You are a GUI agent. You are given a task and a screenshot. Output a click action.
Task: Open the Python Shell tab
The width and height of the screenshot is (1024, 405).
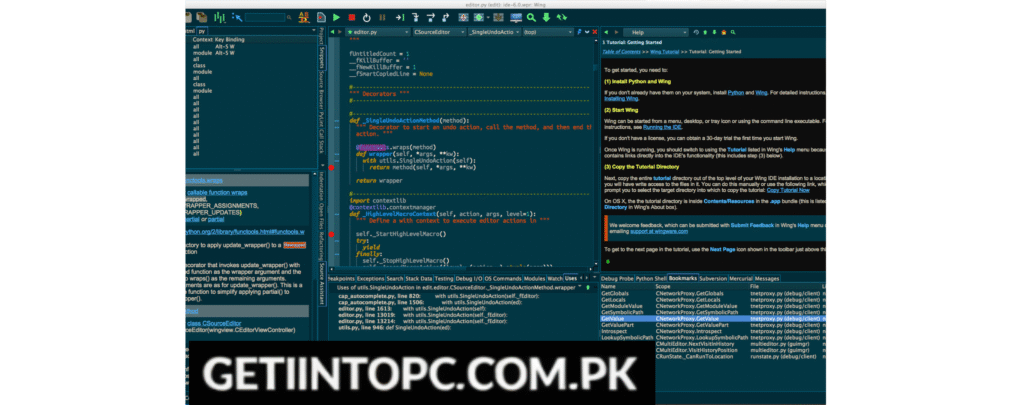coord(651,278)
